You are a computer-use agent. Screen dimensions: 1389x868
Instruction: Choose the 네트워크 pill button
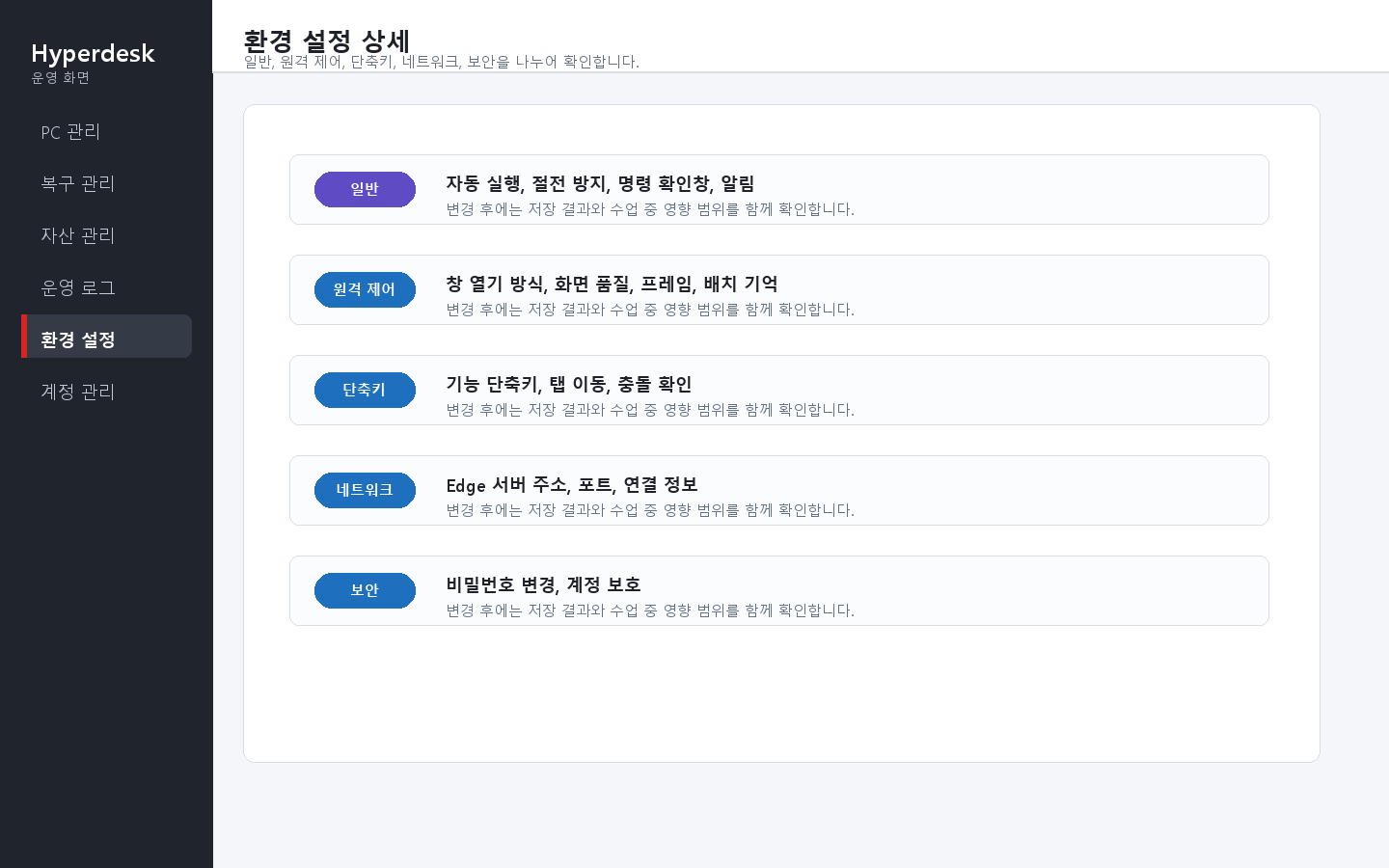(365, 490)
